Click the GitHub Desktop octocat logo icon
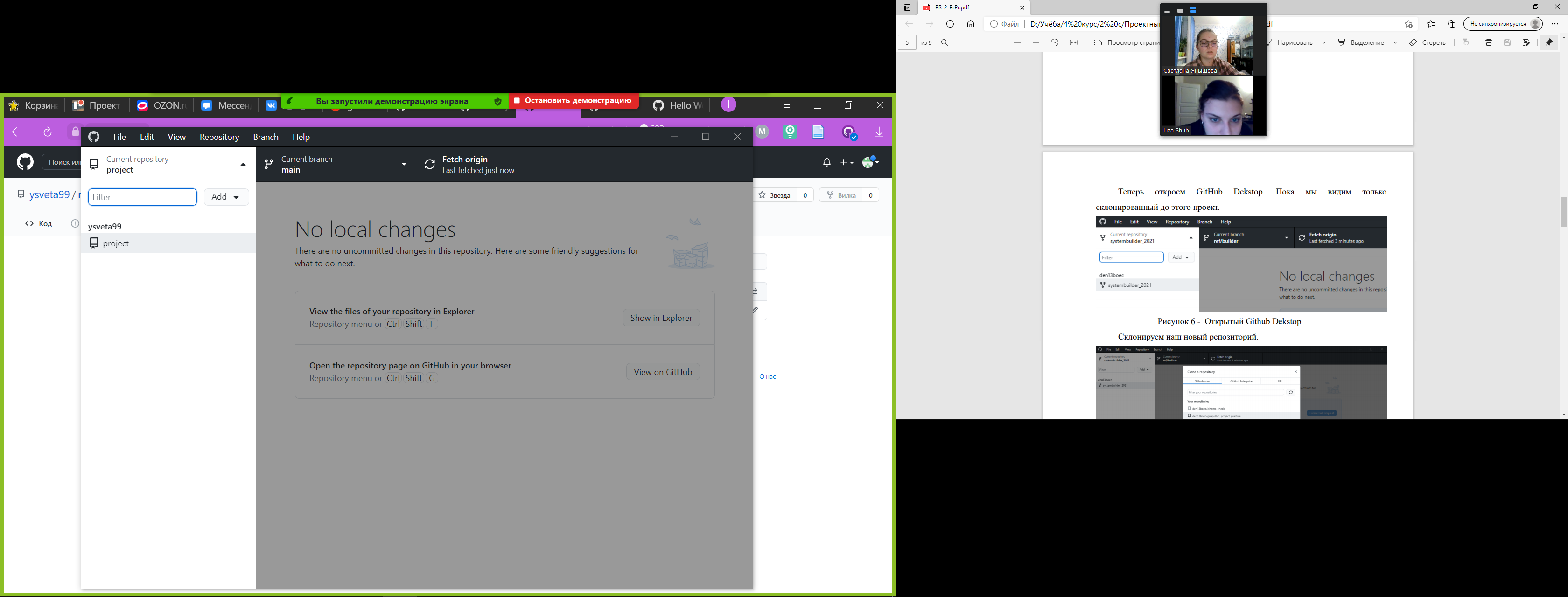This screenshot has width=1568, height=597. click(x=94, y=137)
